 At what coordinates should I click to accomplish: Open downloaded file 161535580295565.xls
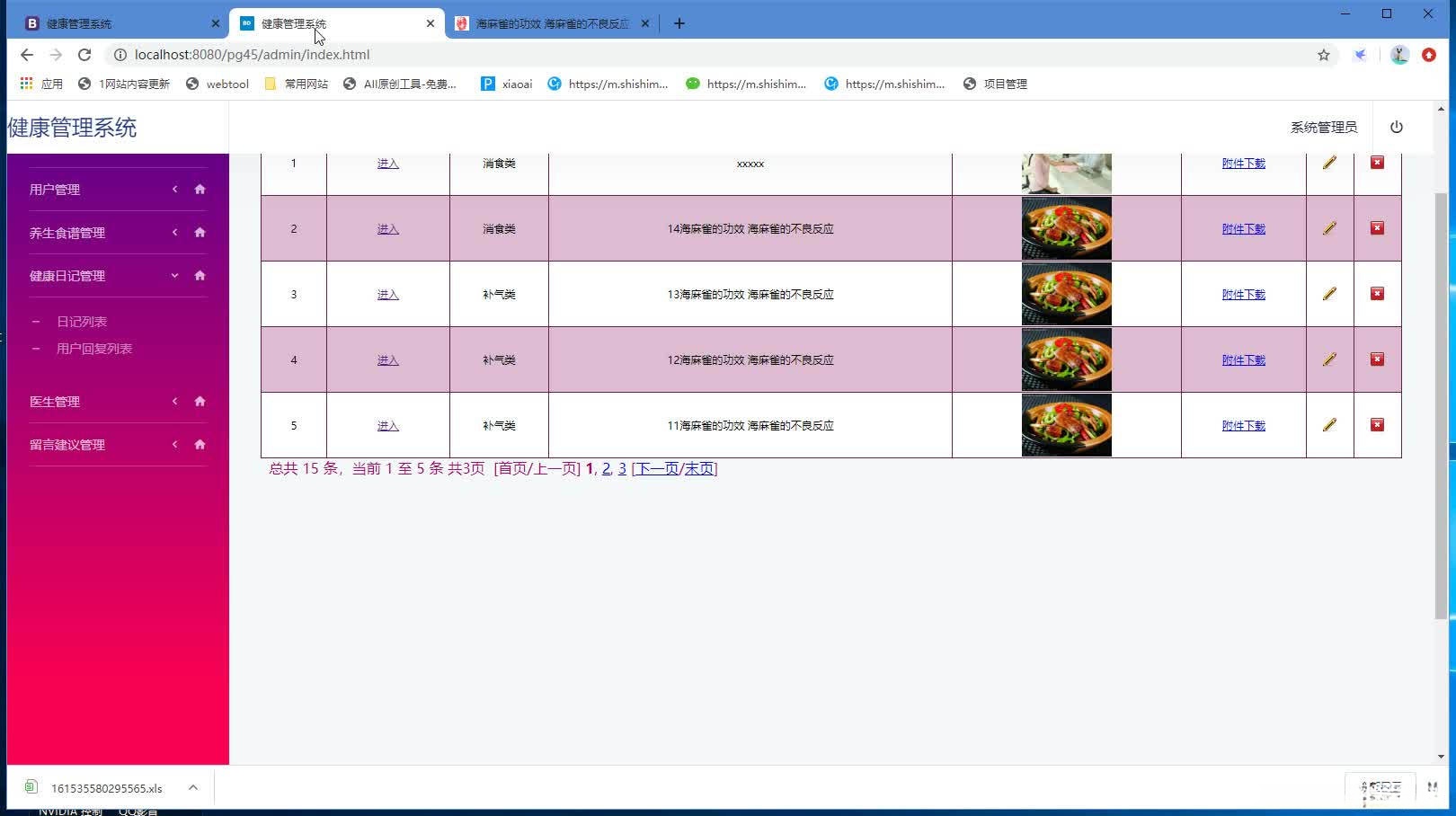click(x=106, y=788)
